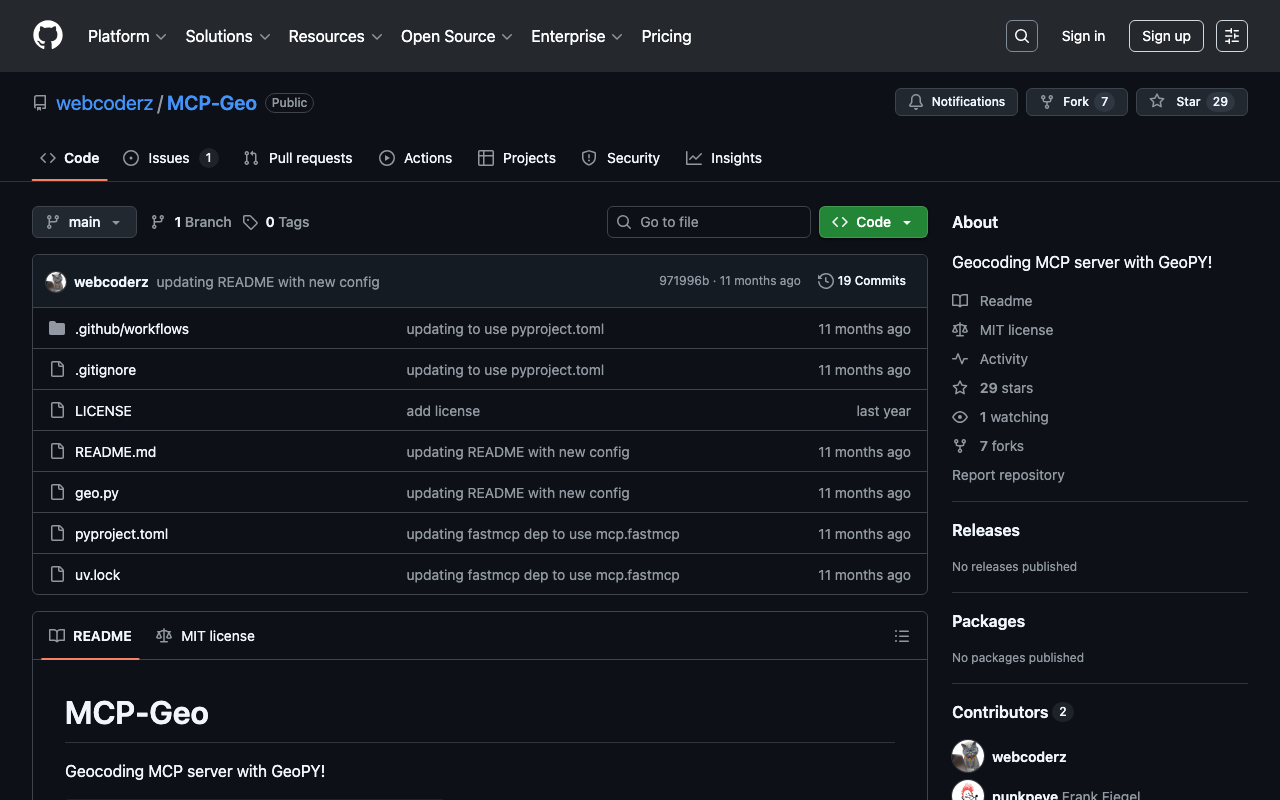Toggle Notifications for this repository
The width and height of the screenshot is (1280, 800).
[956, 102]
